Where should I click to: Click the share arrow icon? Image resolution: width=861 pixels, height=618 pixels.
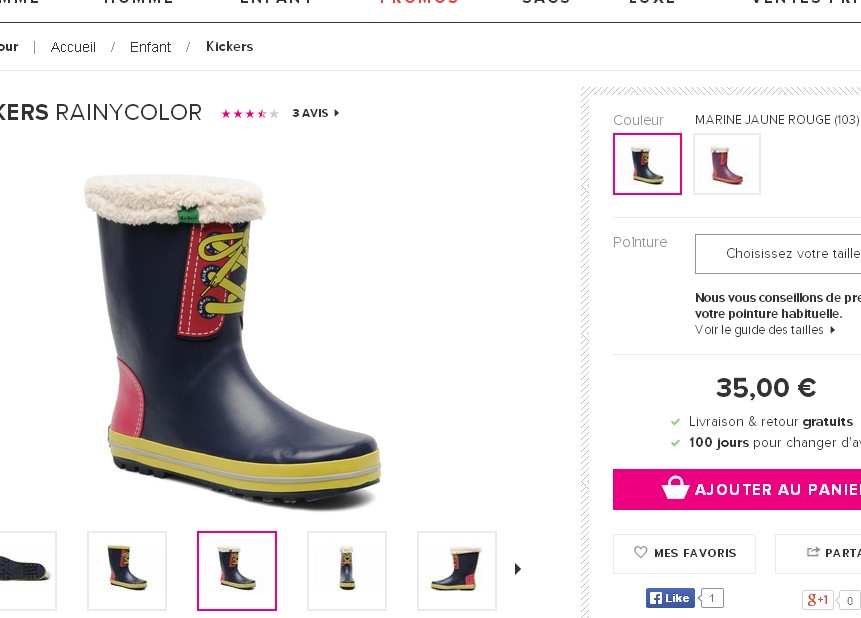[813, 552]
